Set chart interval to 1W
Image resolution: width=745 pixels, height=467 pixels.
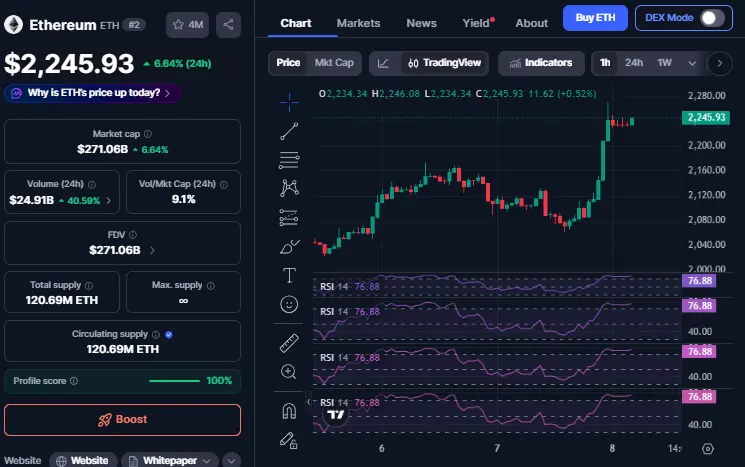pos(664,63)
